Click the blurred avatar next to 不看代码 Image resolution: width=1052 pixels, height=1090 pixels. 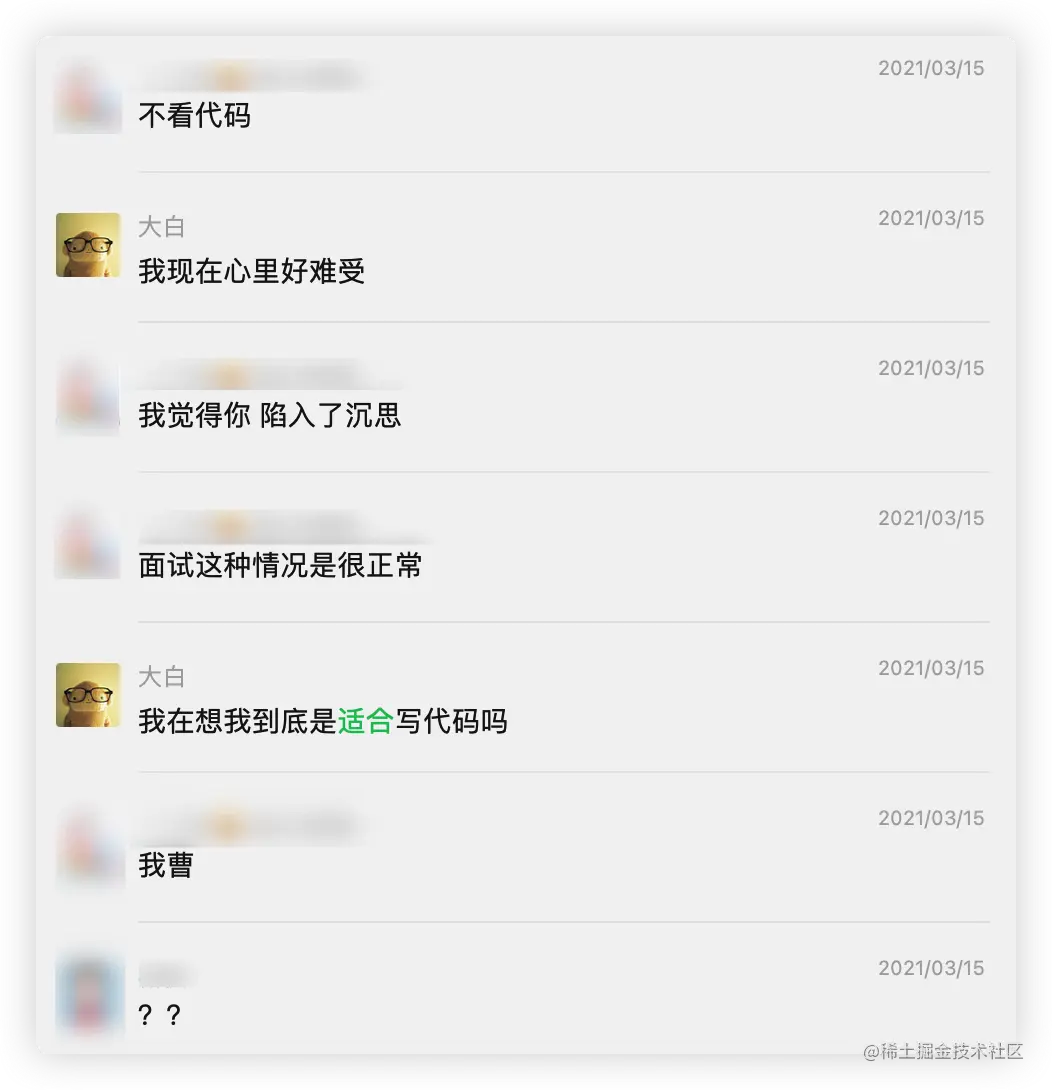(x=88, y=96)
